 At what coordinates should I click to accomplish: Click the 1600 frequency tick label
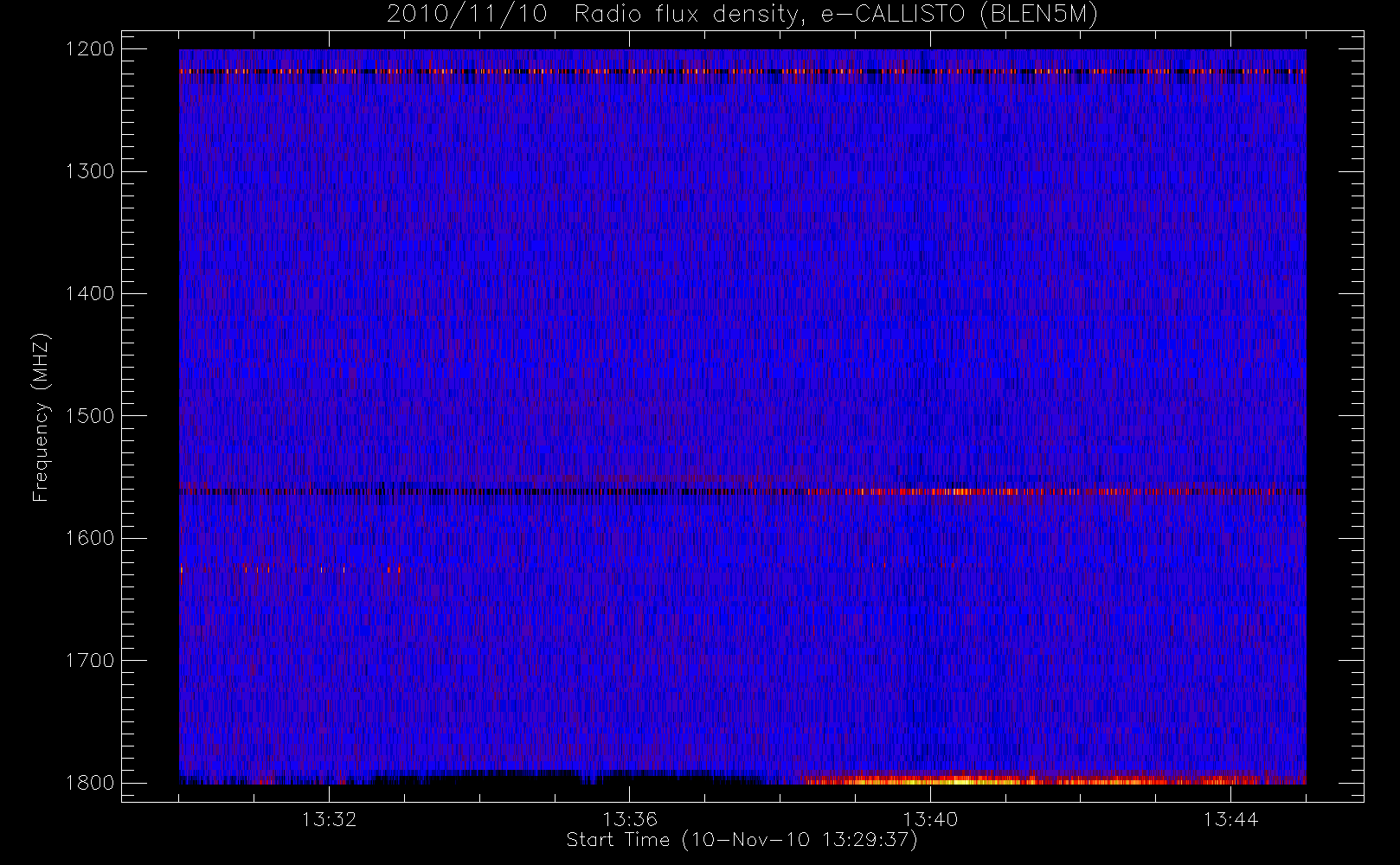pyautogui.click(x=90, y=538)
